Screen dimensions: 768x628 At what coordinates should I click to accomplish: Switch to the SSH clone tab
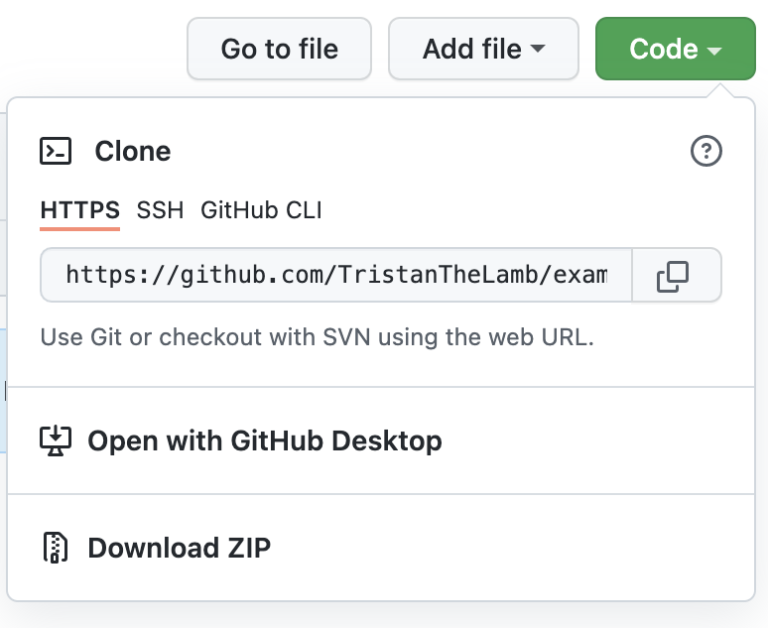pyautogui.click(x=160, y=211)
